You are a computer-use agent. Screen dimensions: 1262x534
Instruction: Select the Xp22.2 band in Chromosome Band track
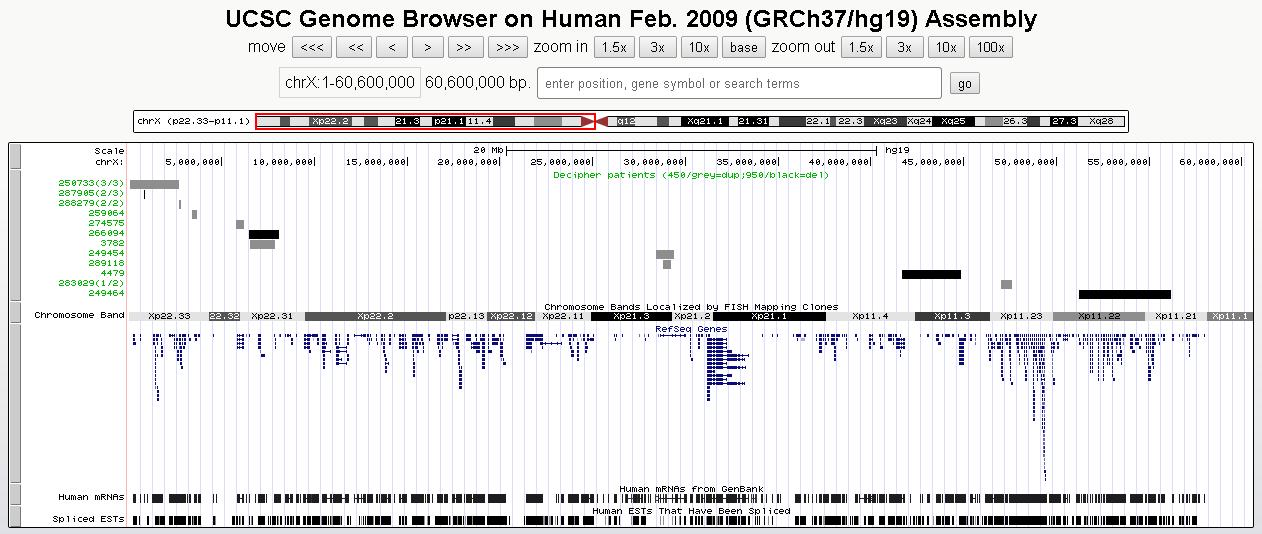[x=375, y=316]
